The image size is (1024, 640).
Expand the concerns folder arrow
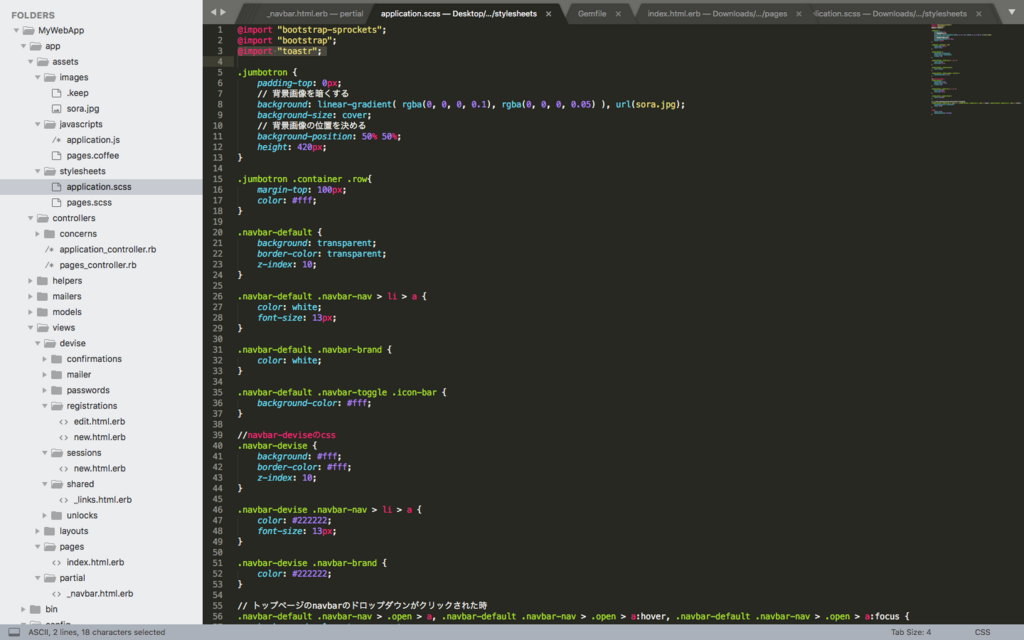[x=38, y=234]
